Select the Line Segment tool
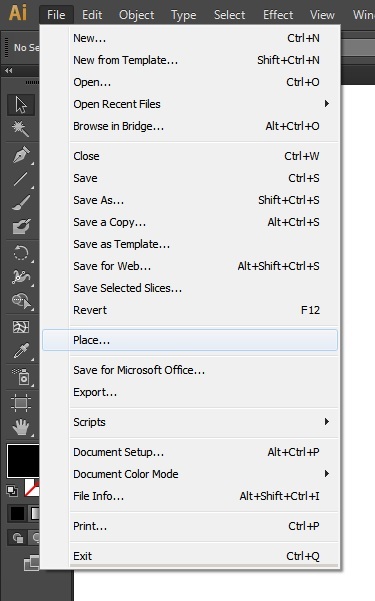This screenshot has height=601, width=375. 21,179
